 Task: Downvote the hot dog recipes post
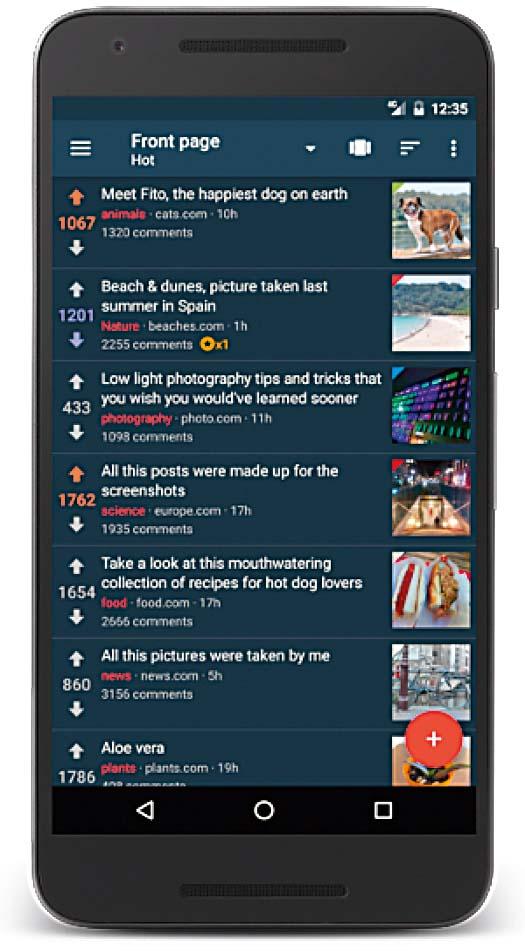76,617
